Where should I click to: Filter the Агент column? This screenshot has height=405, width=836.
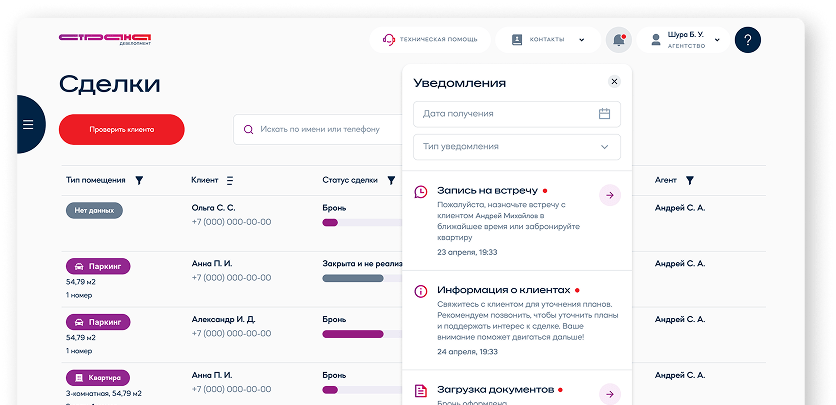689,181
